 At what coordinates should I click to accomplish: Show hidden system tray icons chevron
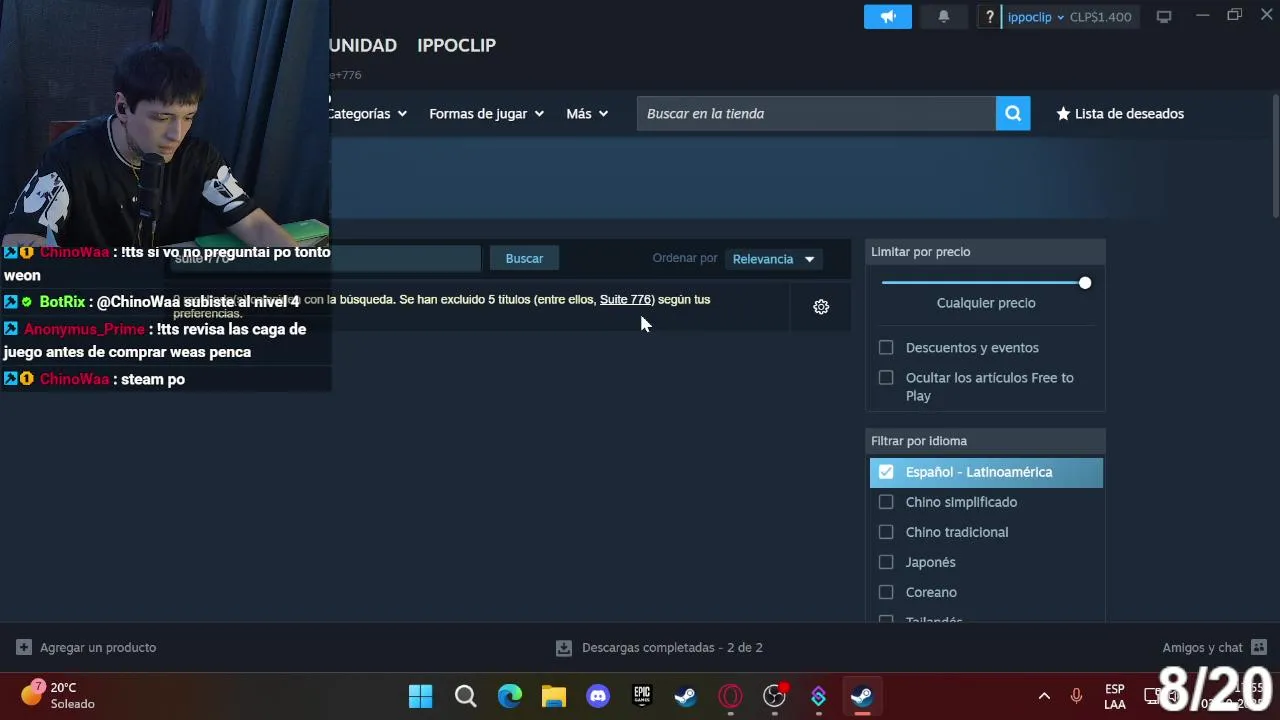click(1044, 696)
